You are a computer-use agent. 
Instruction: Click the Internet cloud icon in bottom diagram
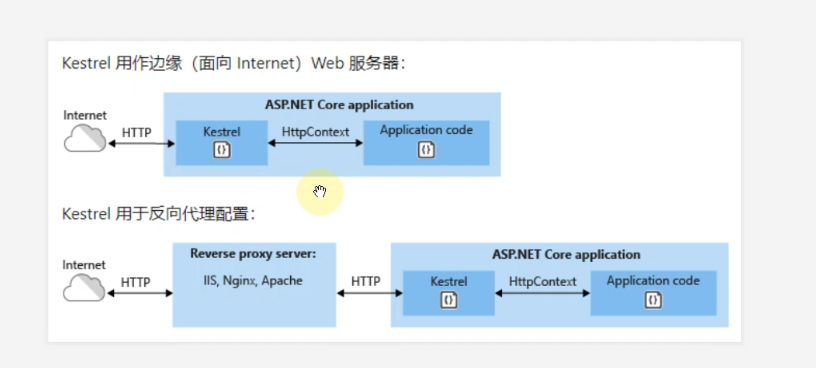[84, 287]
